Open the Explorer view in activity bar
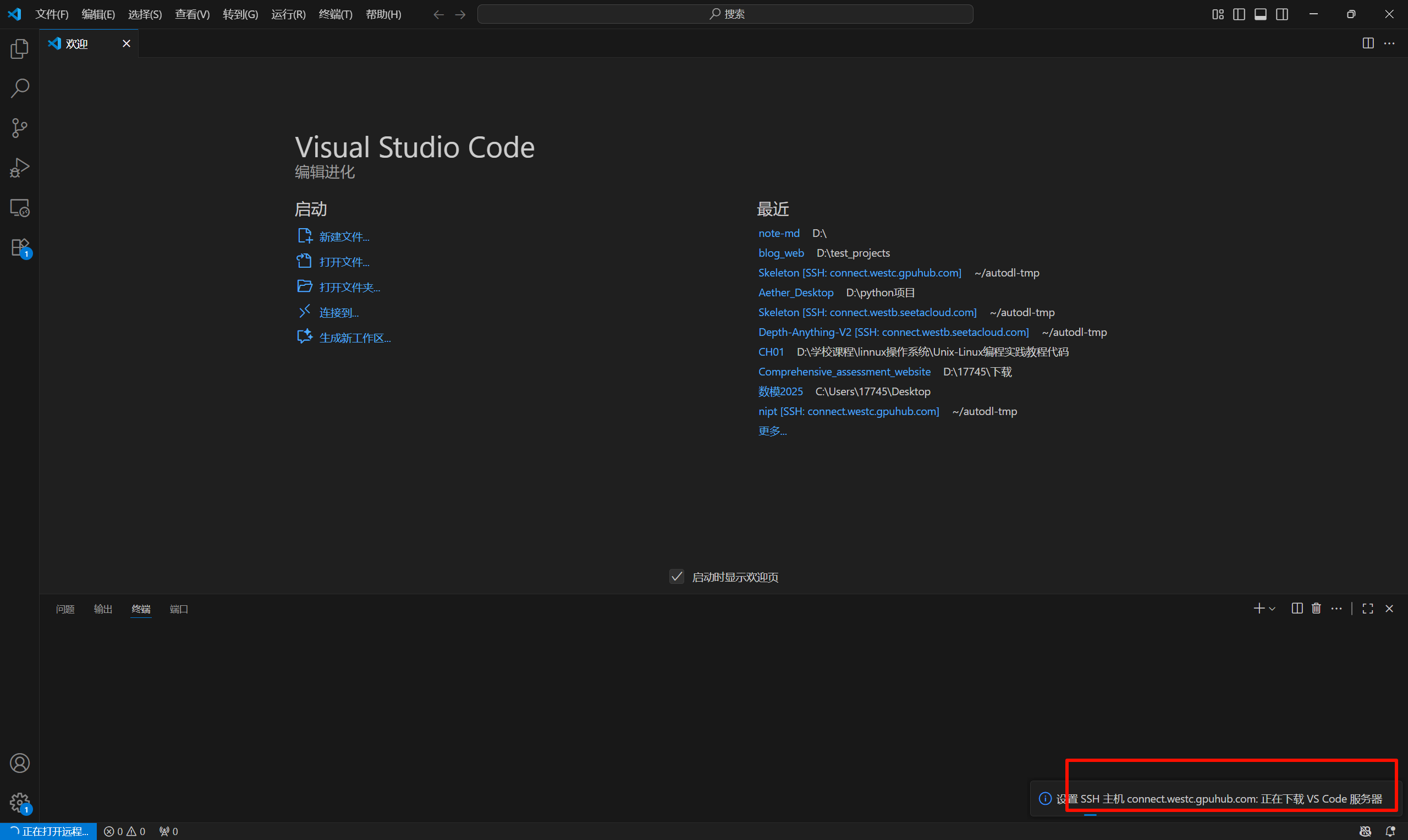Screen dimensions: 1408x840 click(x=20, y=49)
